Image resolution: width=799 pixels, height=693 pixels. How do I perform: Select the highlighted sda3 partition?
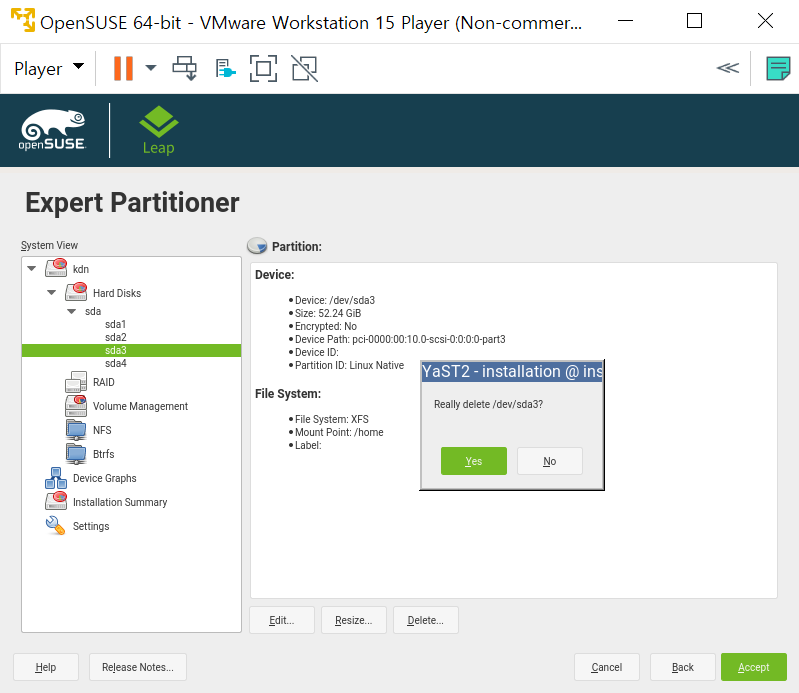pos(131,350)
